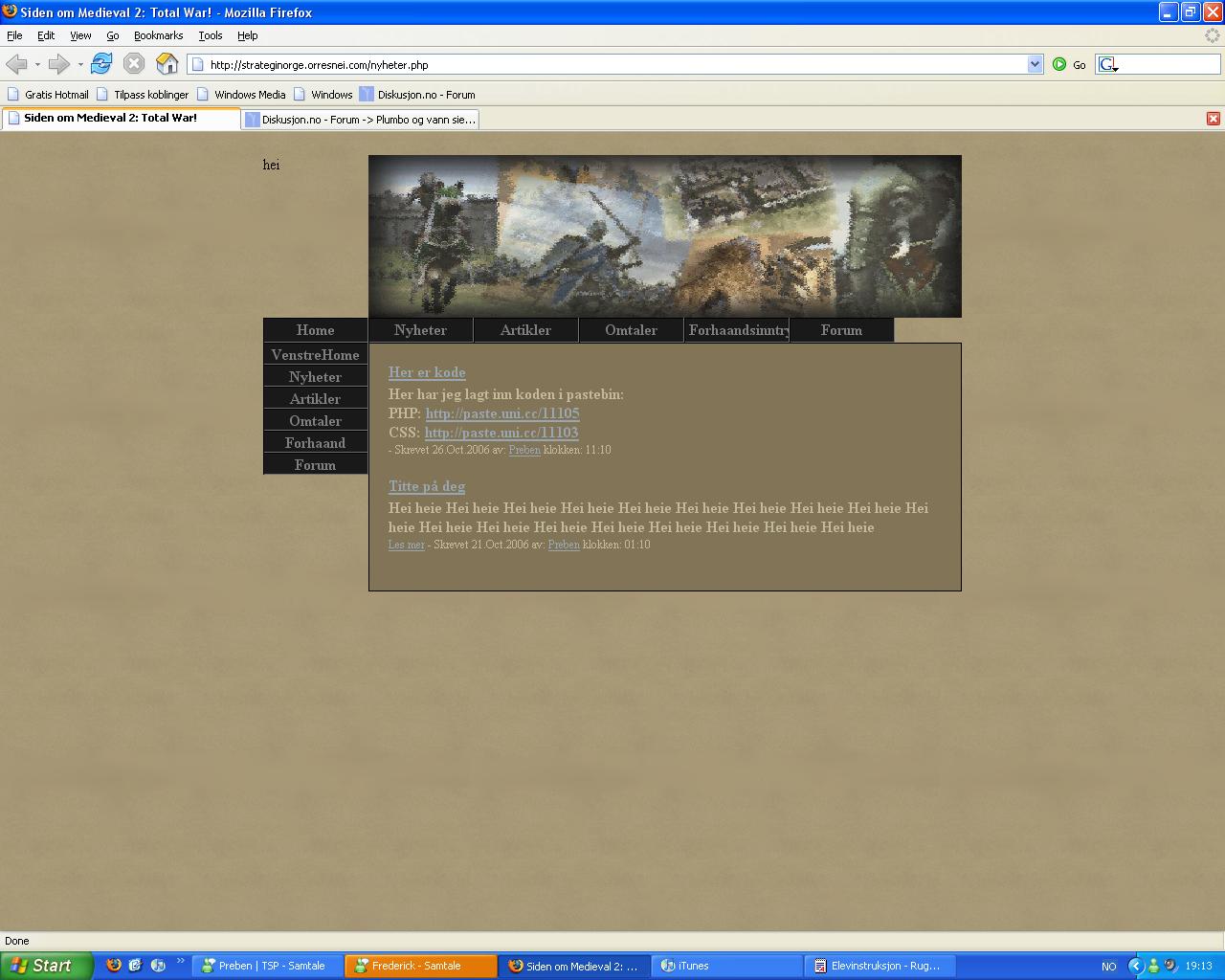
Task: Click the Home navigation button
Action: (x=315, y=330)
